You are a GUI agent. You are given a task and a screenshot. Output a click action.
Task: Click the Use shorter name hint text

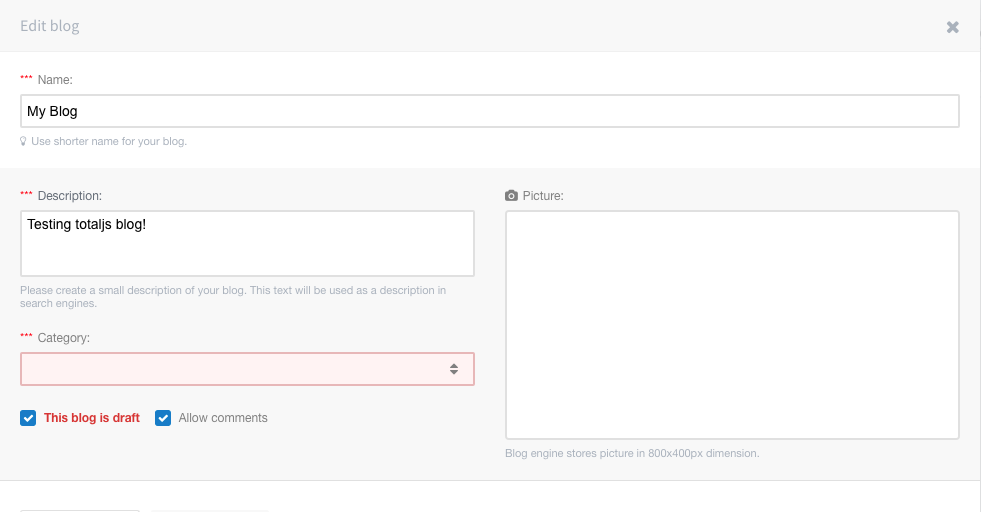coord(109,141)
